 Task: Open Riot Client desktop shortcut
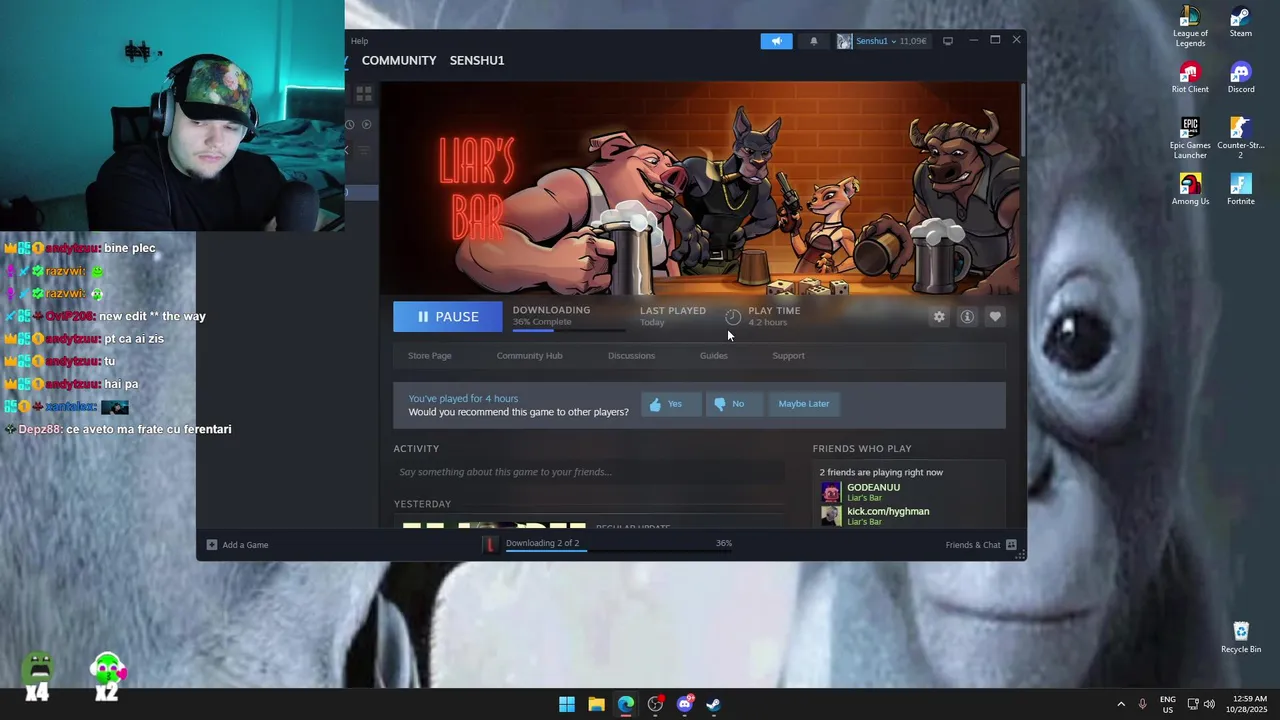[x=1190, y=78]
